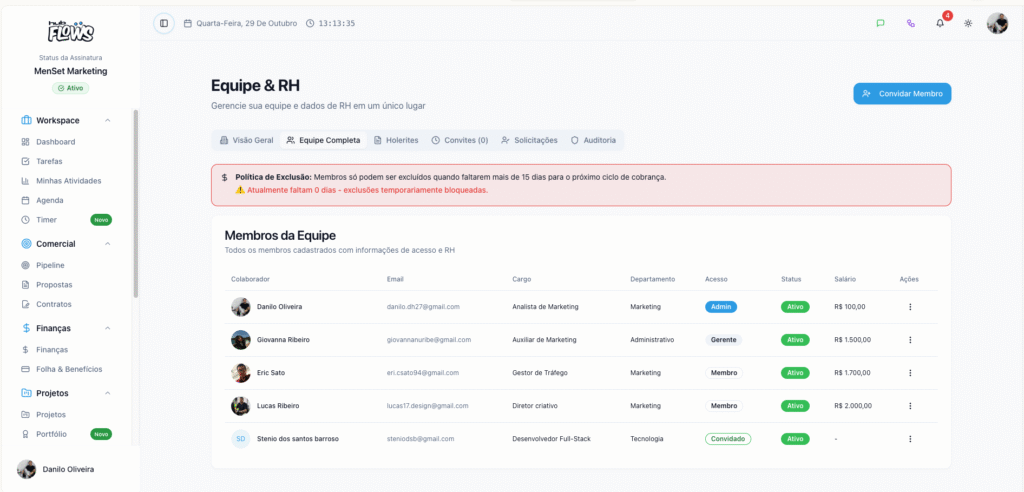Open user profile avatar in top bar
The image size is (1024, 492).
click(997, 24)
